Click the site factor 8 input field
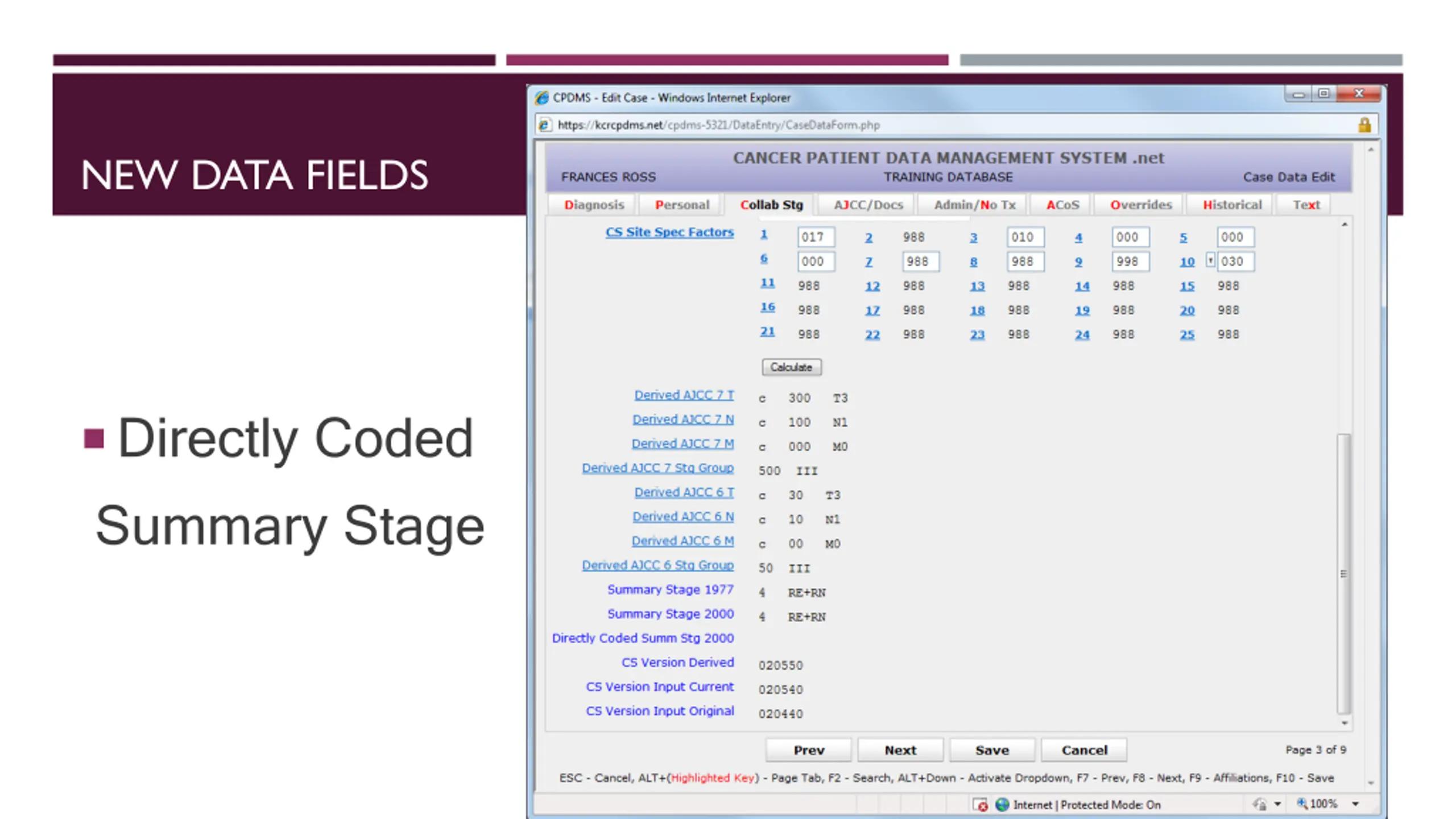Image resolution: width=1456 pixels, height=819 pixels. tap(1025, 262)
